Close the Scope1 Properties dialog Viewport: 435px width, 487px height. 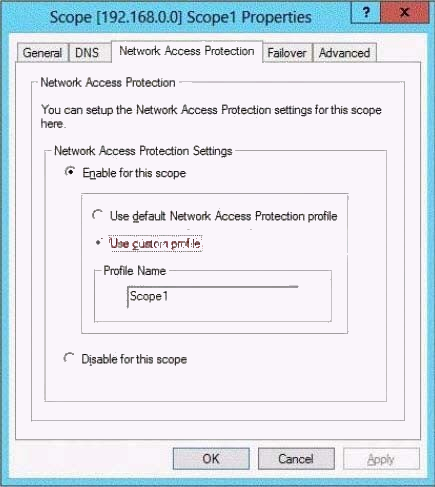pyautogui.click(x=405, y=13)
